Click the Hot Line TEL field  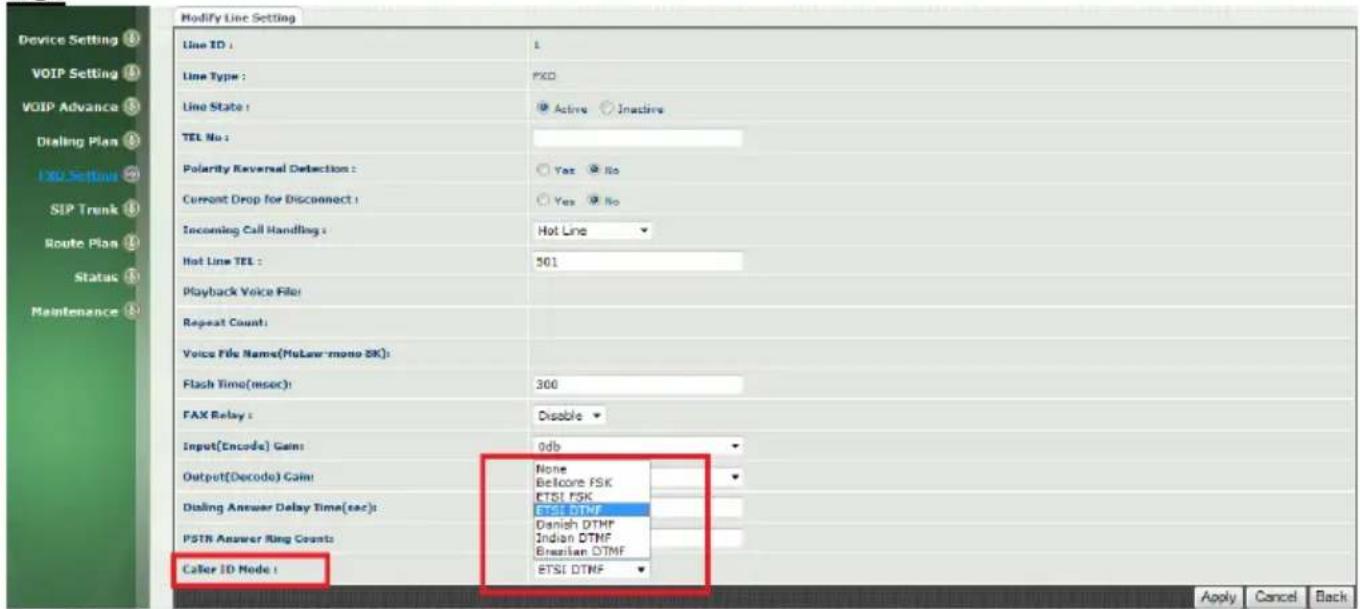click(x=637, y=262)
